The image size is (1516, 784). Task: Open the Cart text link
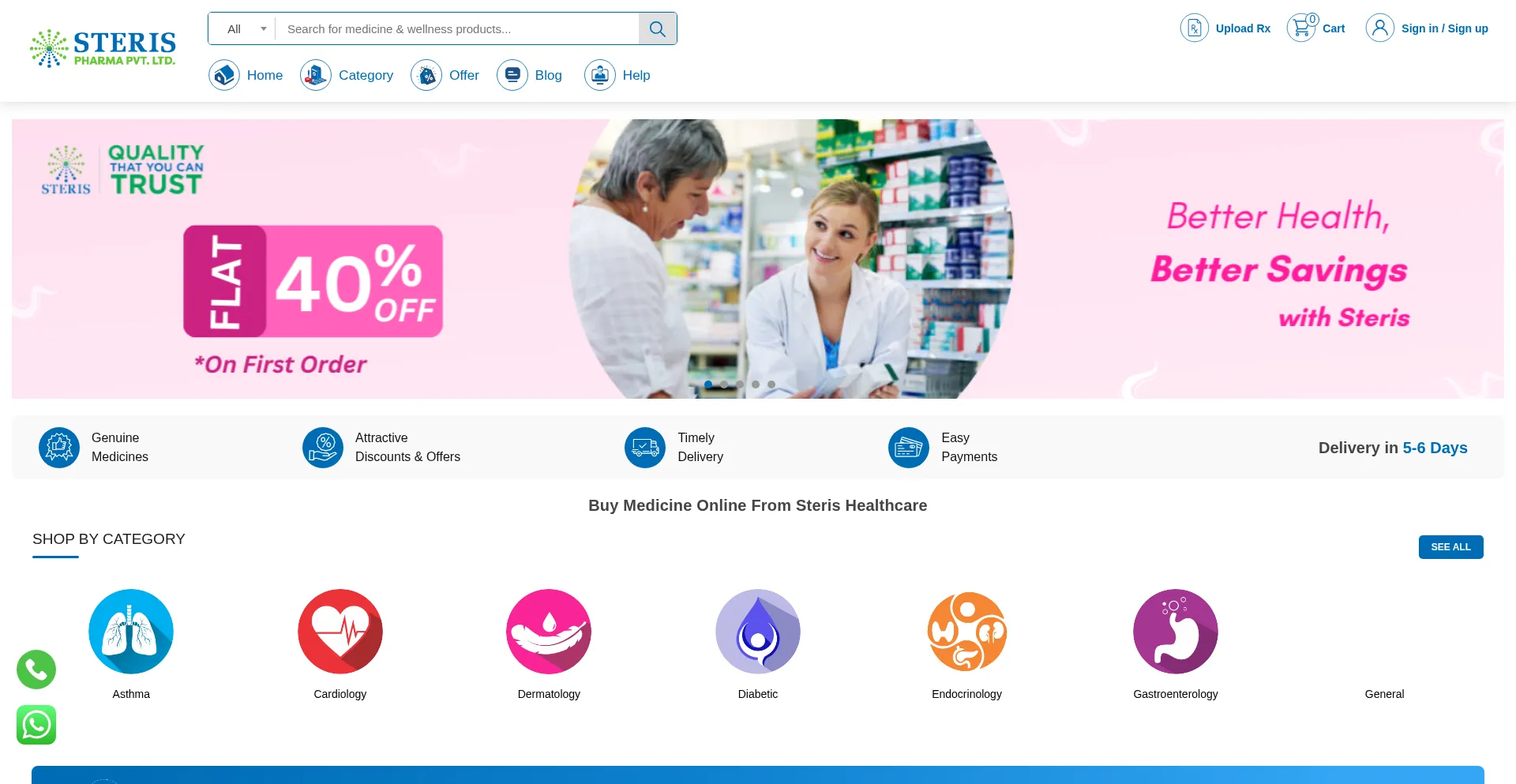pos(1334,28)
